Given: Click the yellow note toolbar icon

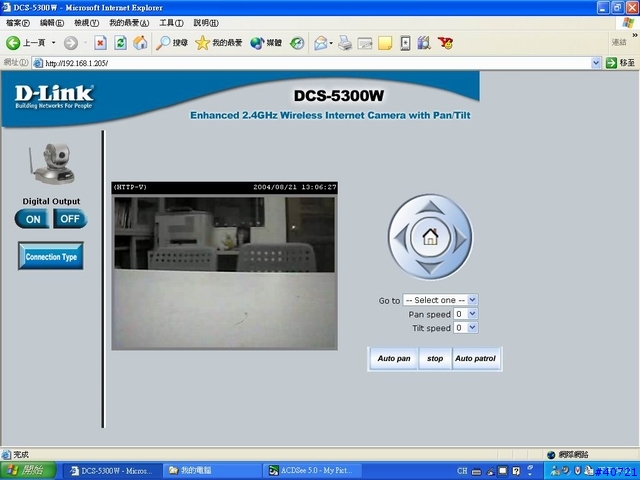Looking at the screenshot, I should (x=384, y=43).
